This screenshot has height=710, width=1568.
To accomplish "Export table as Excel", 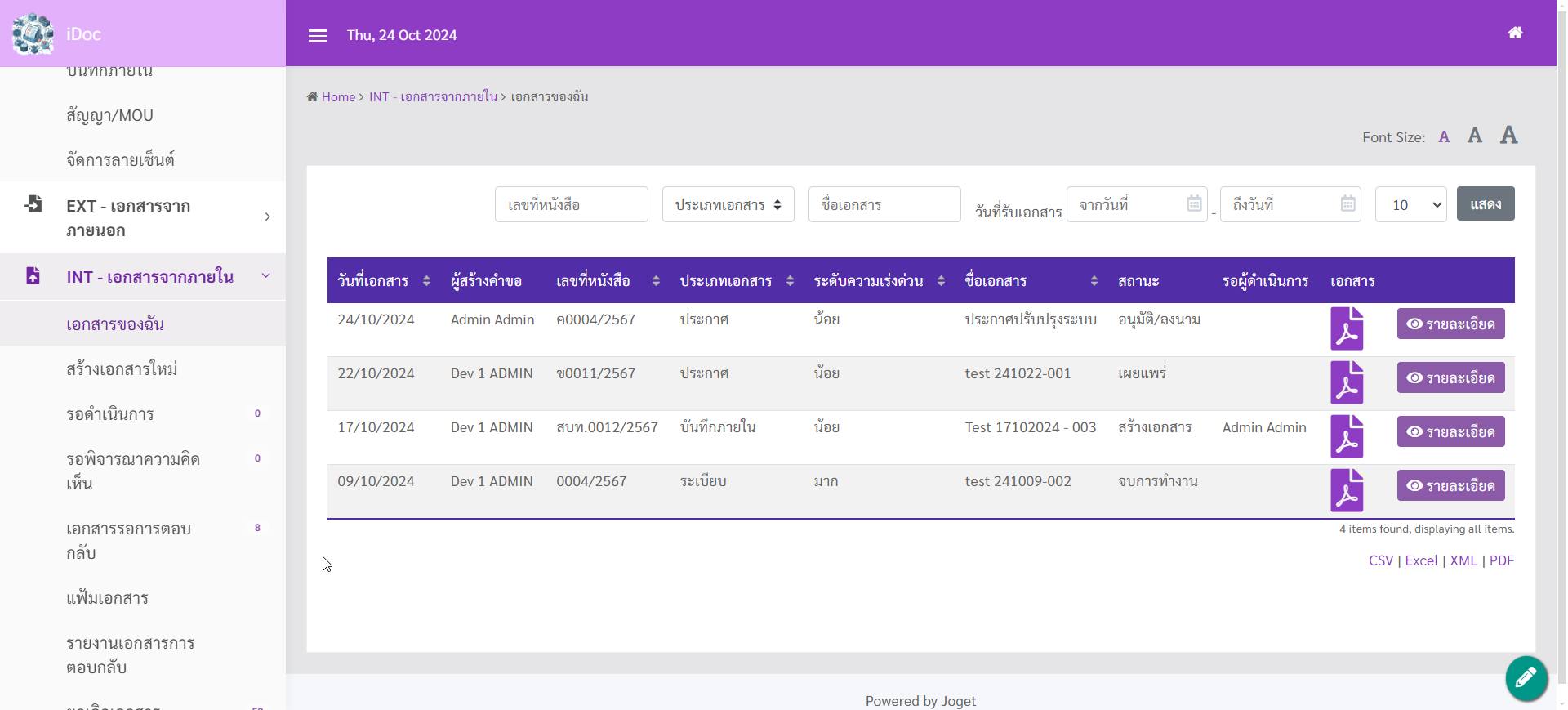I will [x=1421, y=560].
